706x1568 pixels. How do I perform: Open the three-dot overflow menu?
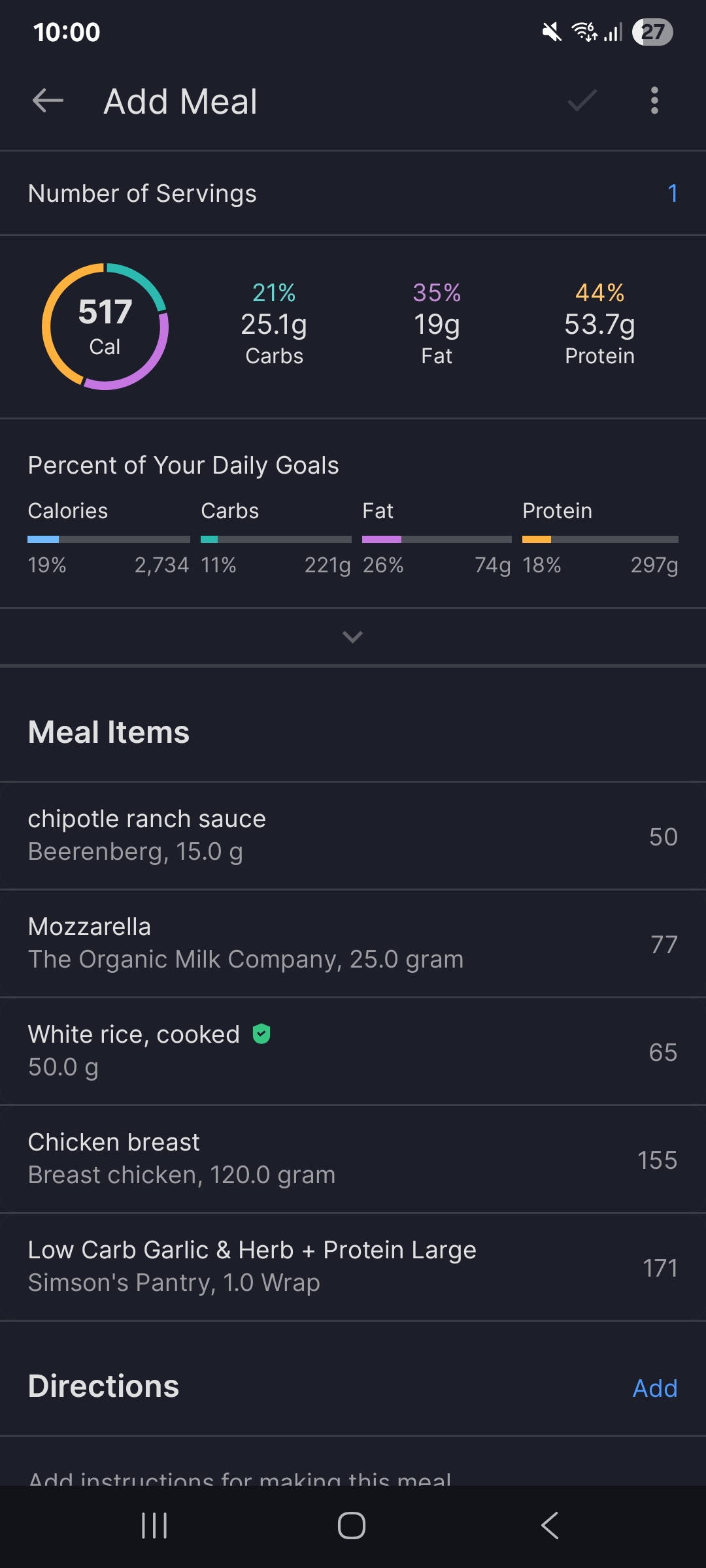(654, 101)
